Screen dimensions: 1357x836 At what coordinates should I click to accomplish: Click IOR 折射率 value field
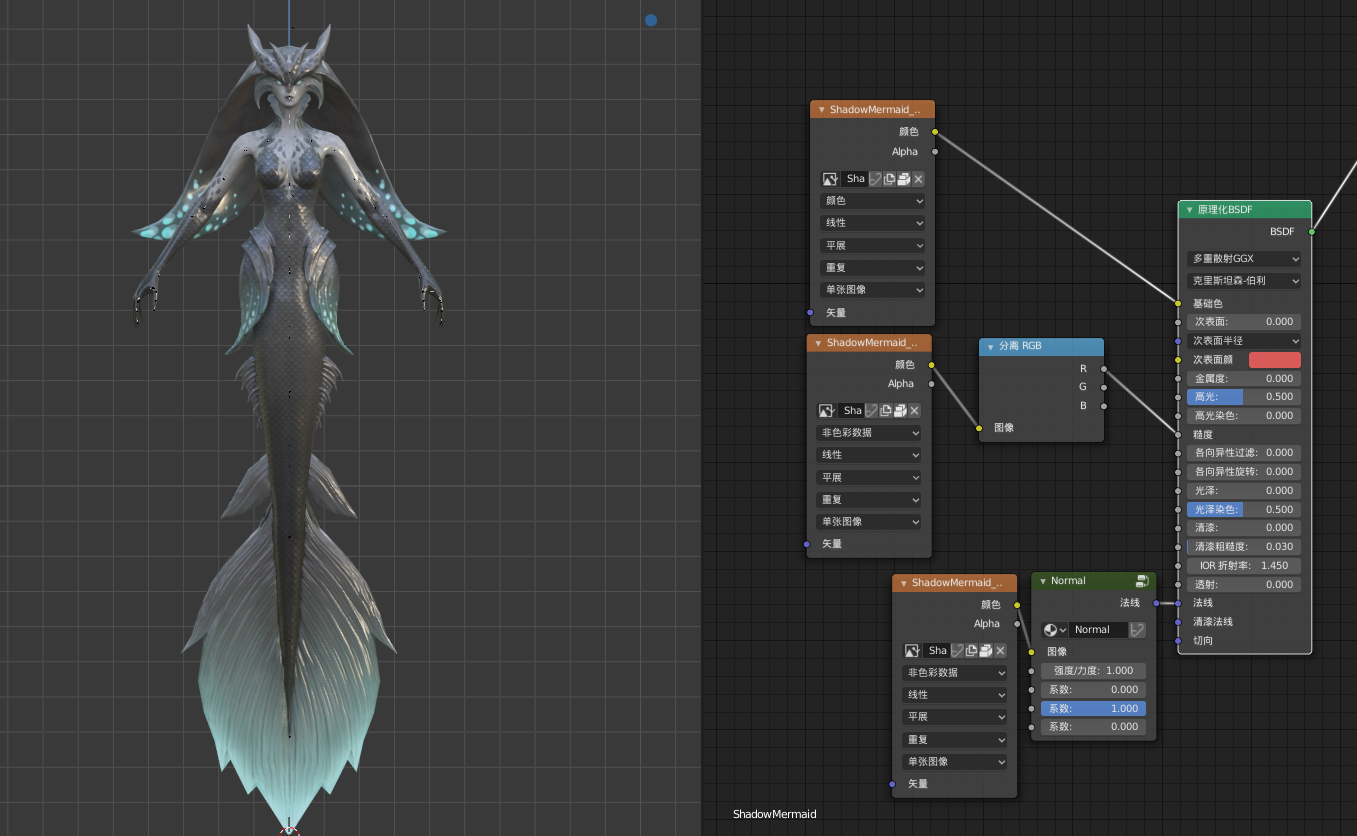[1244, 566]
